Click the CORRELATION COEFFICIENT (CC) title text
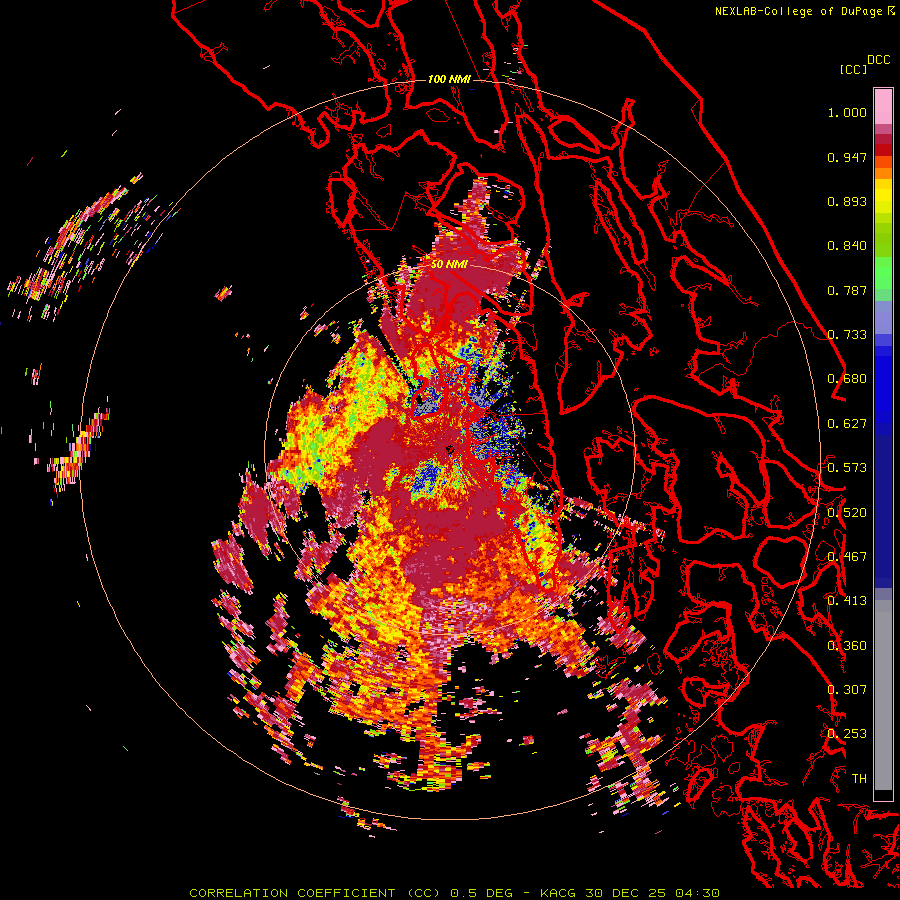The height and width of the screenshot is (900, 900). (x=315, y=893)
